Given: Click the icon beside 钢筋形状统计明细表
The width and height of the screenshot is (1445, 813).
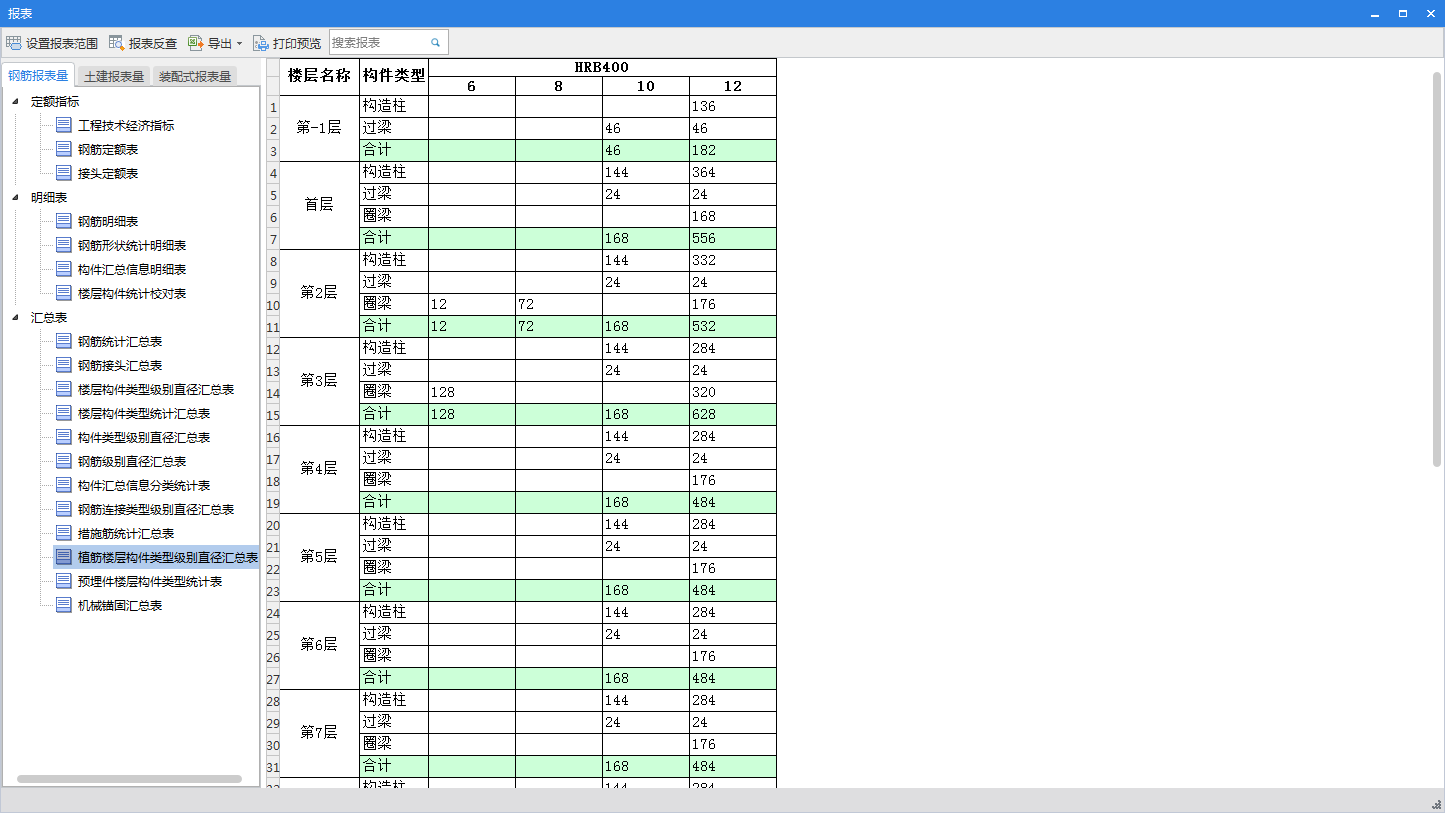Looking at the screenshot, I should pyautogui.click(x=64, y=245).
